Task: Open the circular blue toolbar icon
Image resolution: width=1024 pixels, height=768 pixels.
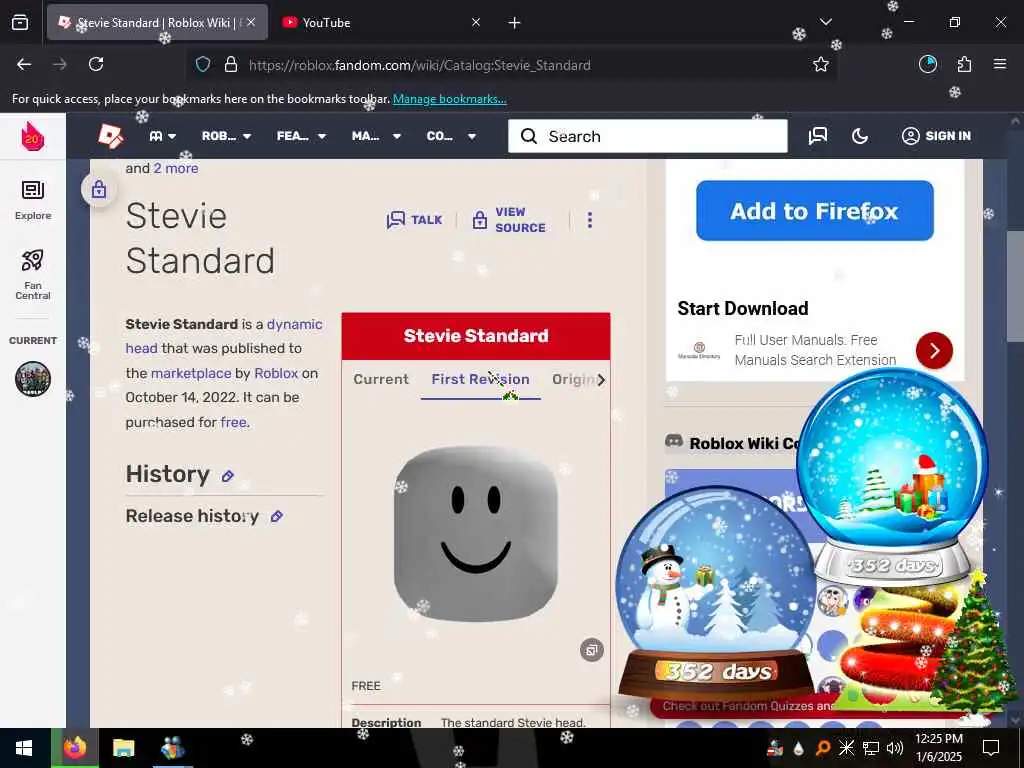Action: point(928,64)
